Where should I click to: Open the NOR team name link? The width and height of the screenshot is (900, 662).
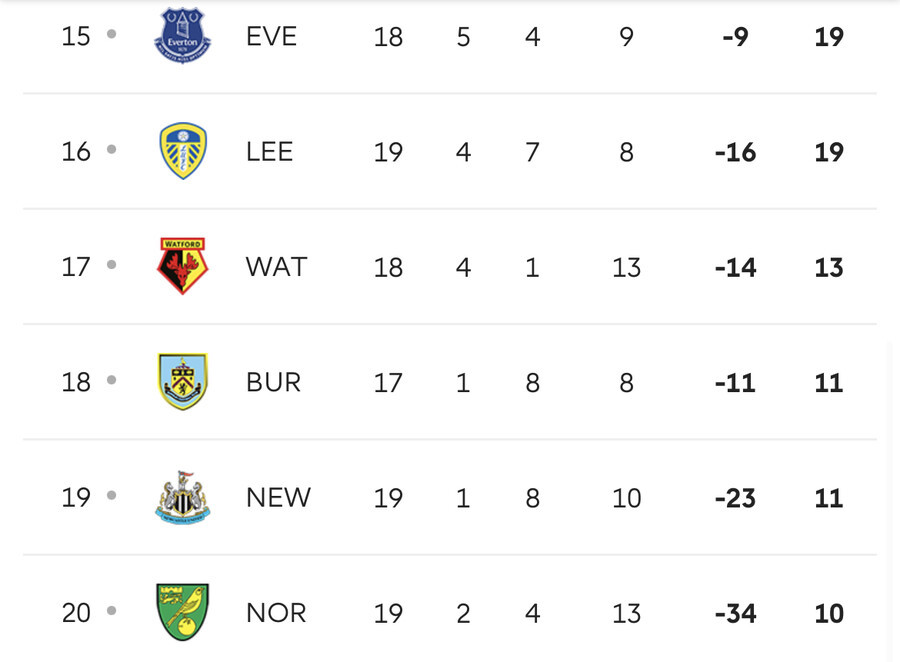[276, 613]
